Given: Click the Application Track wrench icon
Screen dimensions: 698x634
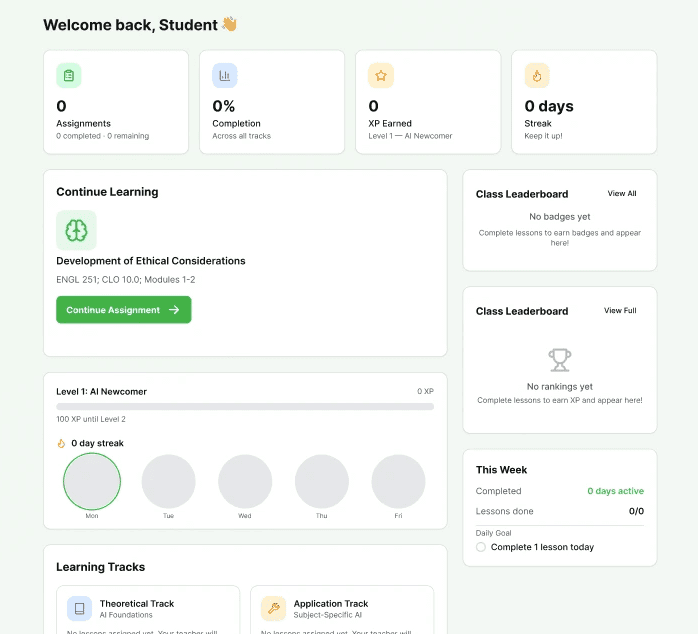Looking at the screenshot, I should (273, 609).
